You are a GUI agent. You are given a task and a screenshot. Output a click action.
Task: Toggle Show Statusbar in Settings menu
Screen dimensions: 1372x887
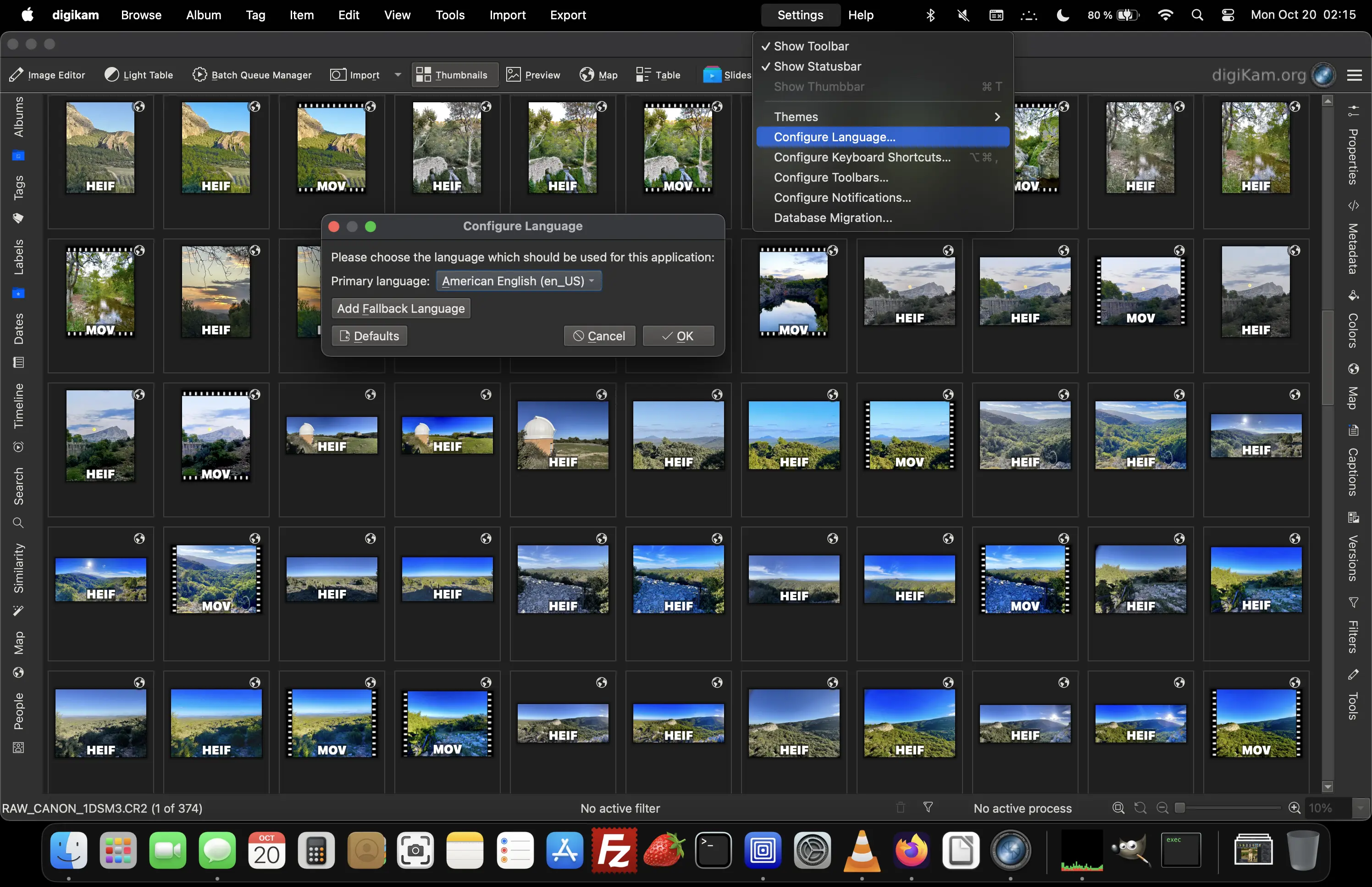pyautogui.click(x=817, y=66)
